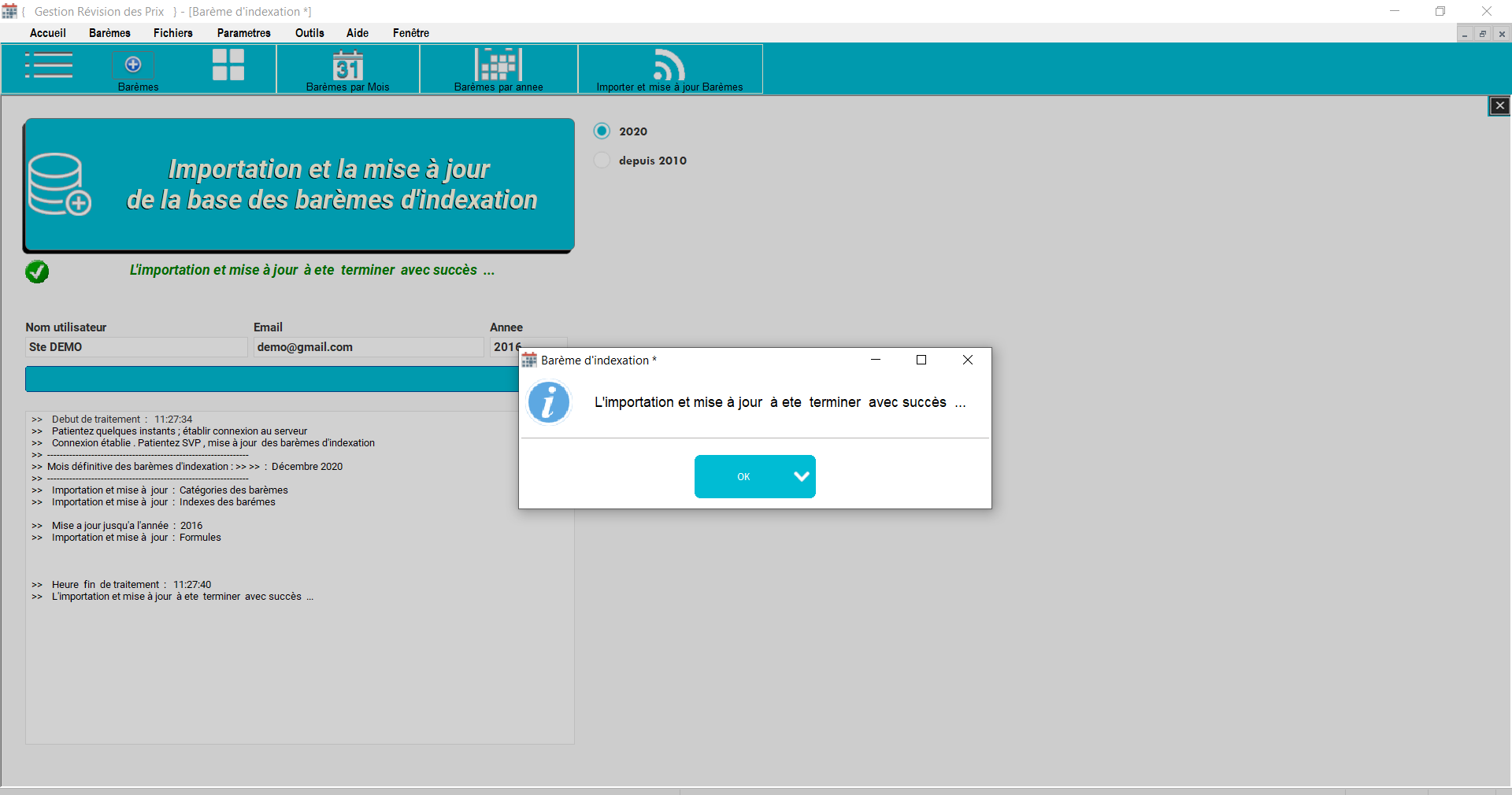The width and height of the screenshot is (1512, 795).
Task: Open the Outils menu
Action: tap(309, 33)
